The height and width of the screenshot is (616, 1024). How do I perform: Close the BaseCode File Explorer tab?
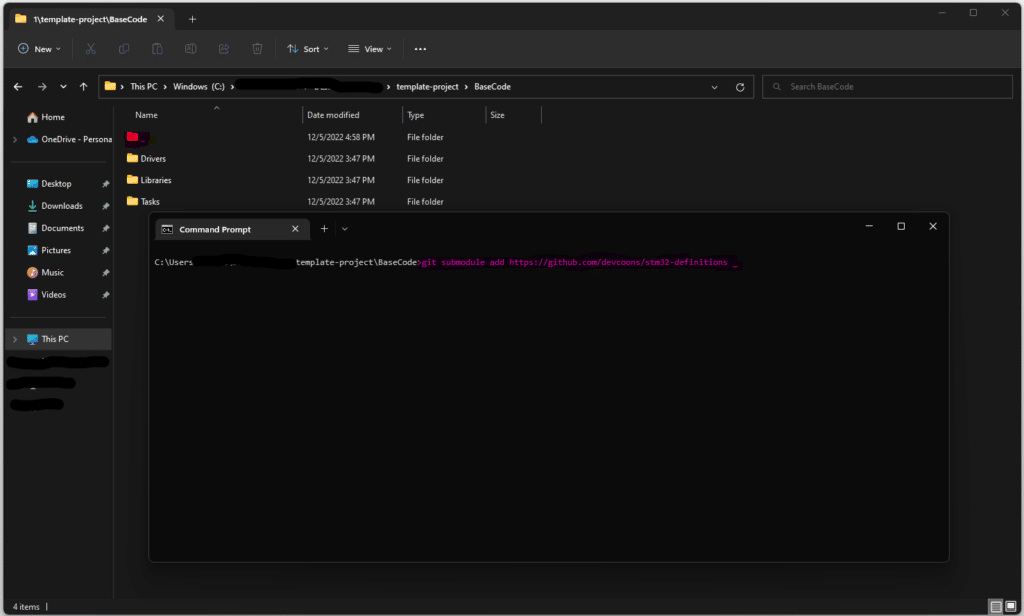click(161, 19)
